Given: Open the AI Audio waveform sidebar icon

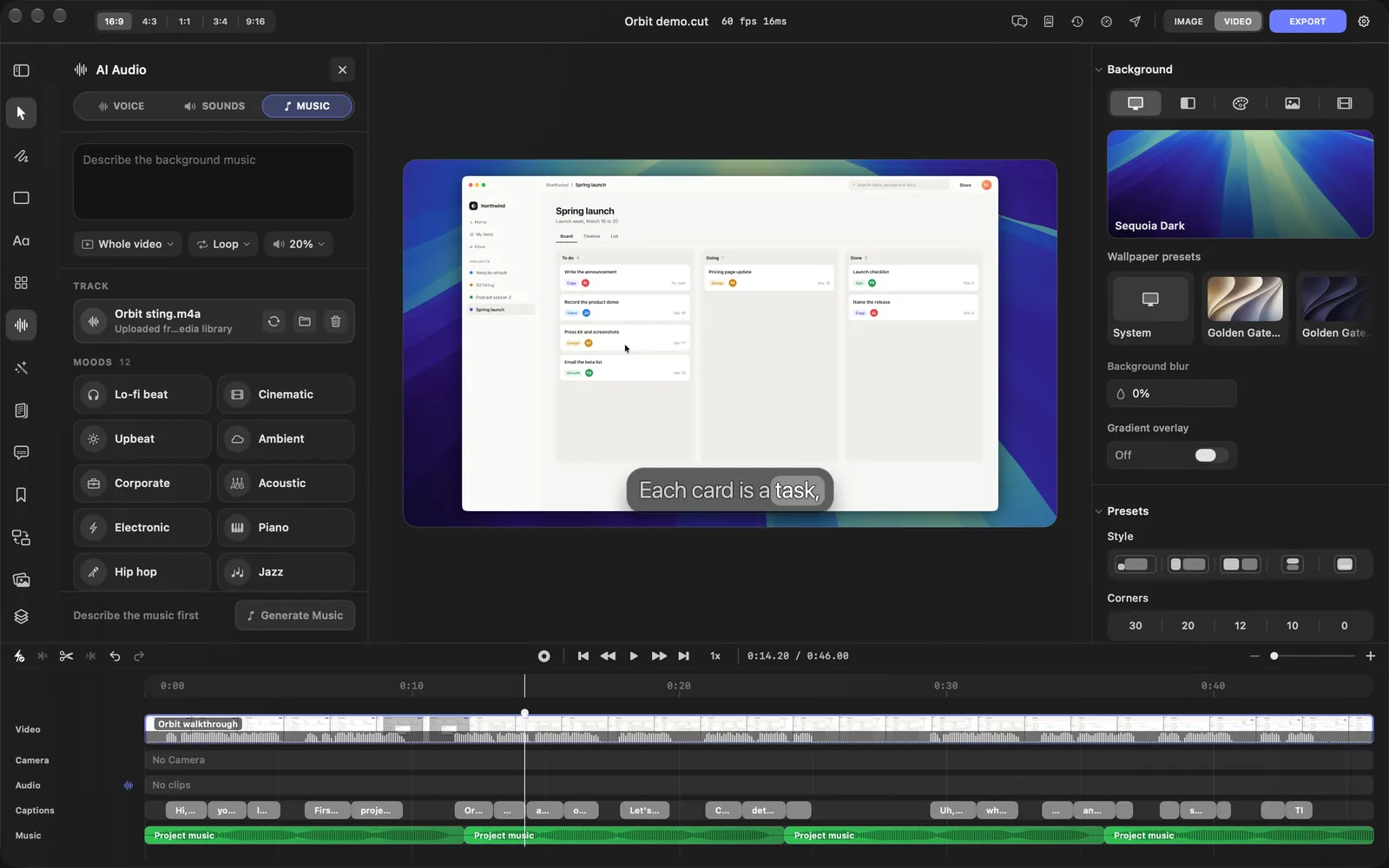Looking at the screenshot, I should pyautogui.click(x=21, y=325).
